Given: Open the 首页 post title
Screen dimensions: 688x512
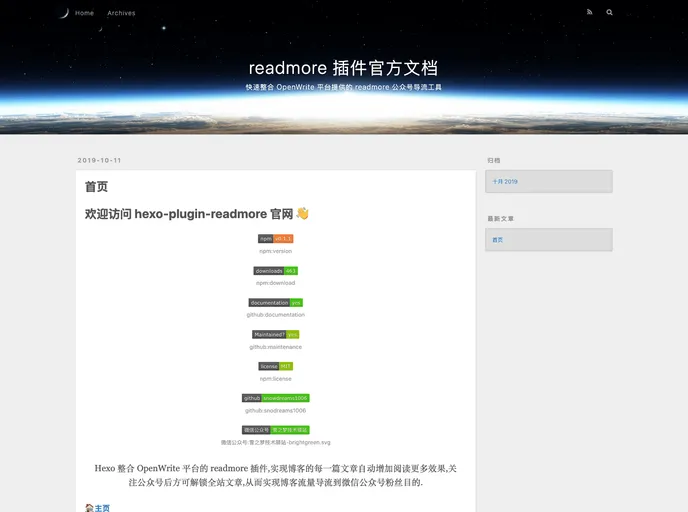Looking at the screenshot, I should pos(97,186).
